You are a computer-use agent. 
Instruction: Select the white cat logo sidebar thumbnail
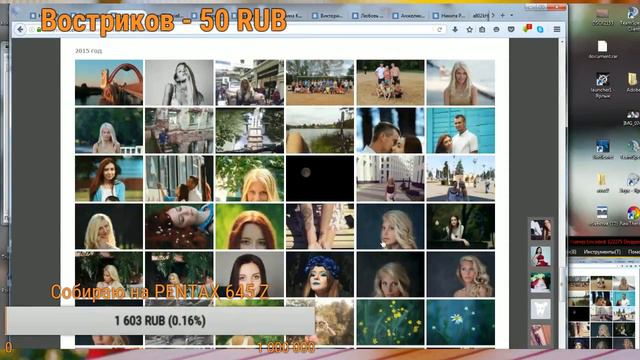(540, 309)
